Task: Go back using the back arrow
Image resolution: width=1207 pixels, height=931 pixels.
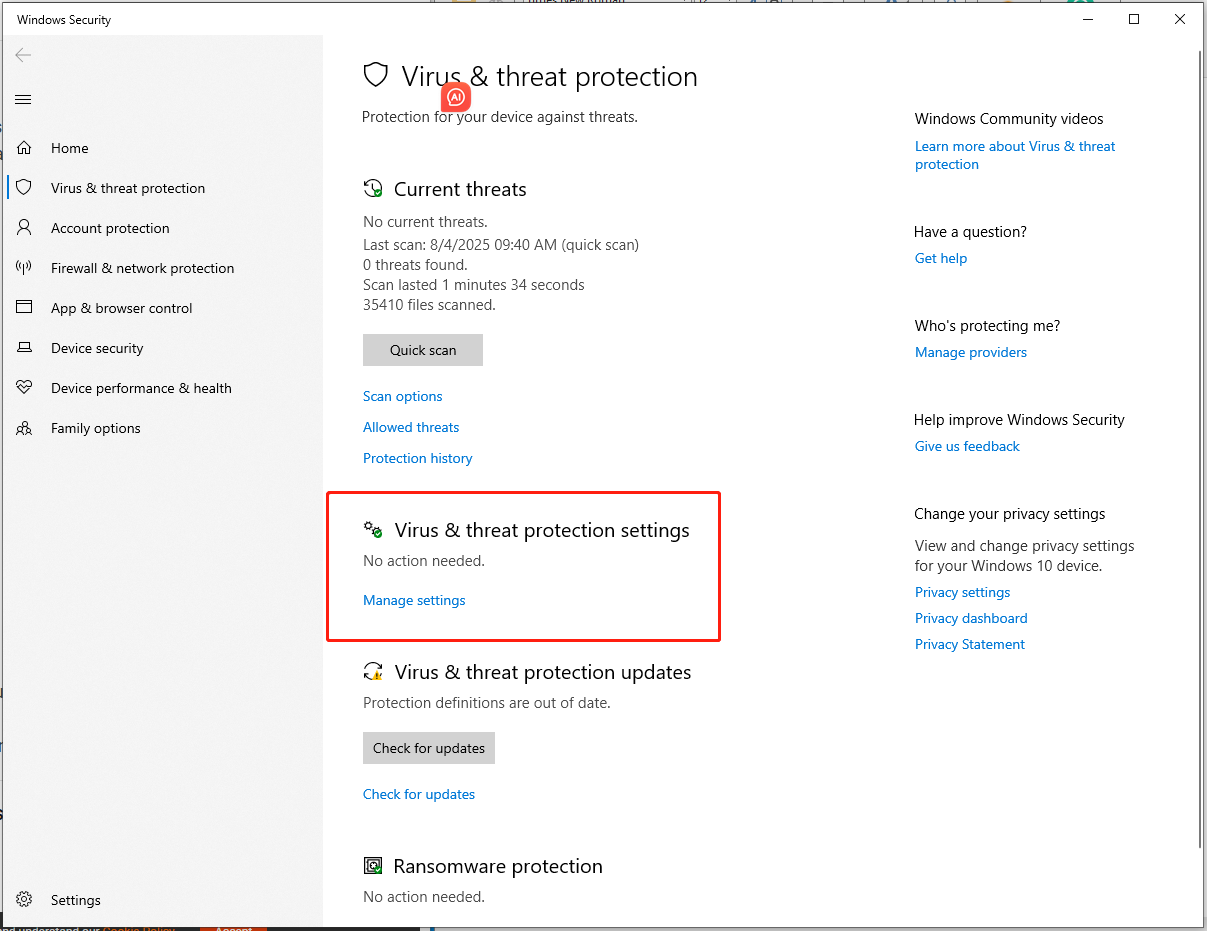Action: pos(23,55)
